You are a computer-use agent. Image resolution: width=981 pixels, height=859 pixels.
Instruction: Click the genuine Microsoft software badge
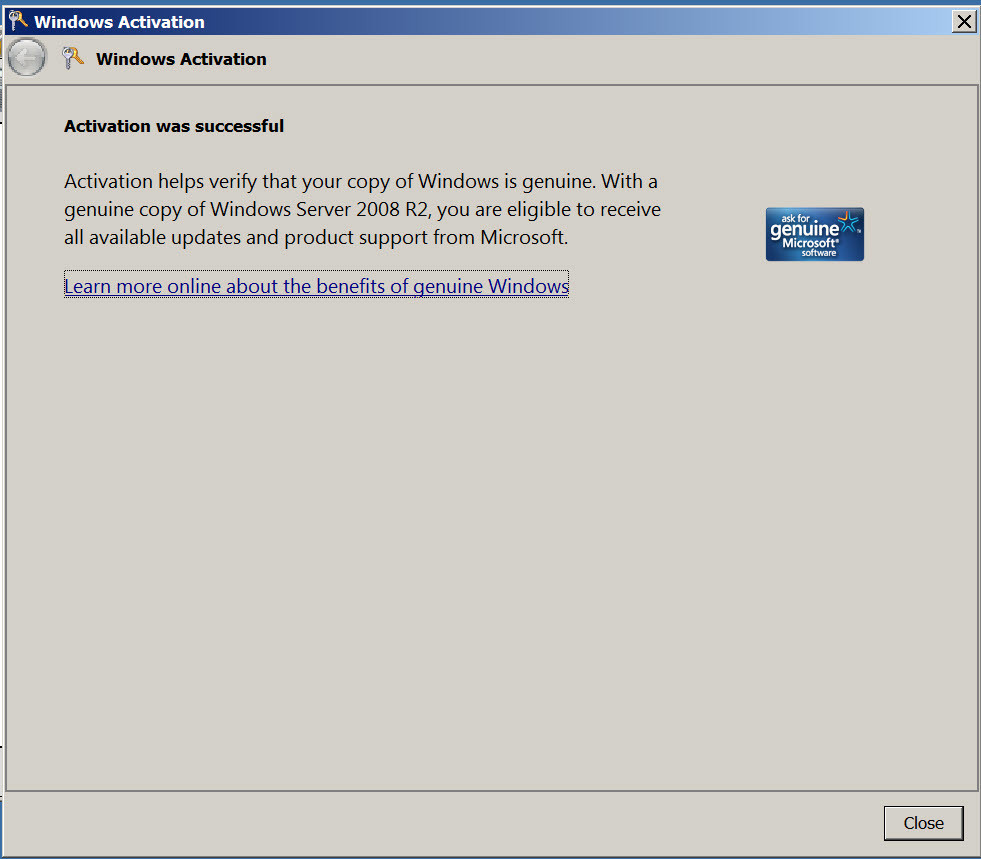point(815,234)
